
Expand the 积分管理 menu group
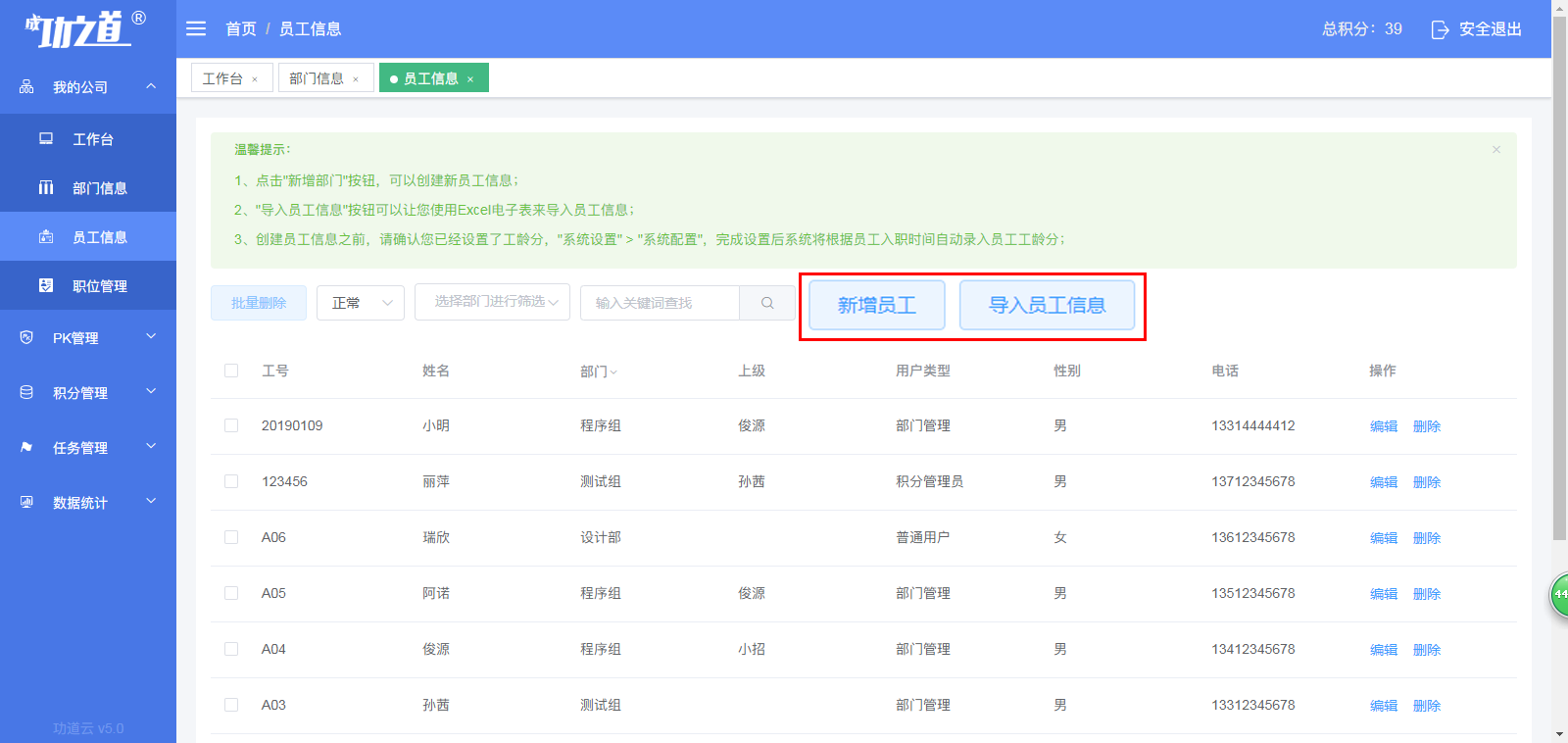click(151, 391)
